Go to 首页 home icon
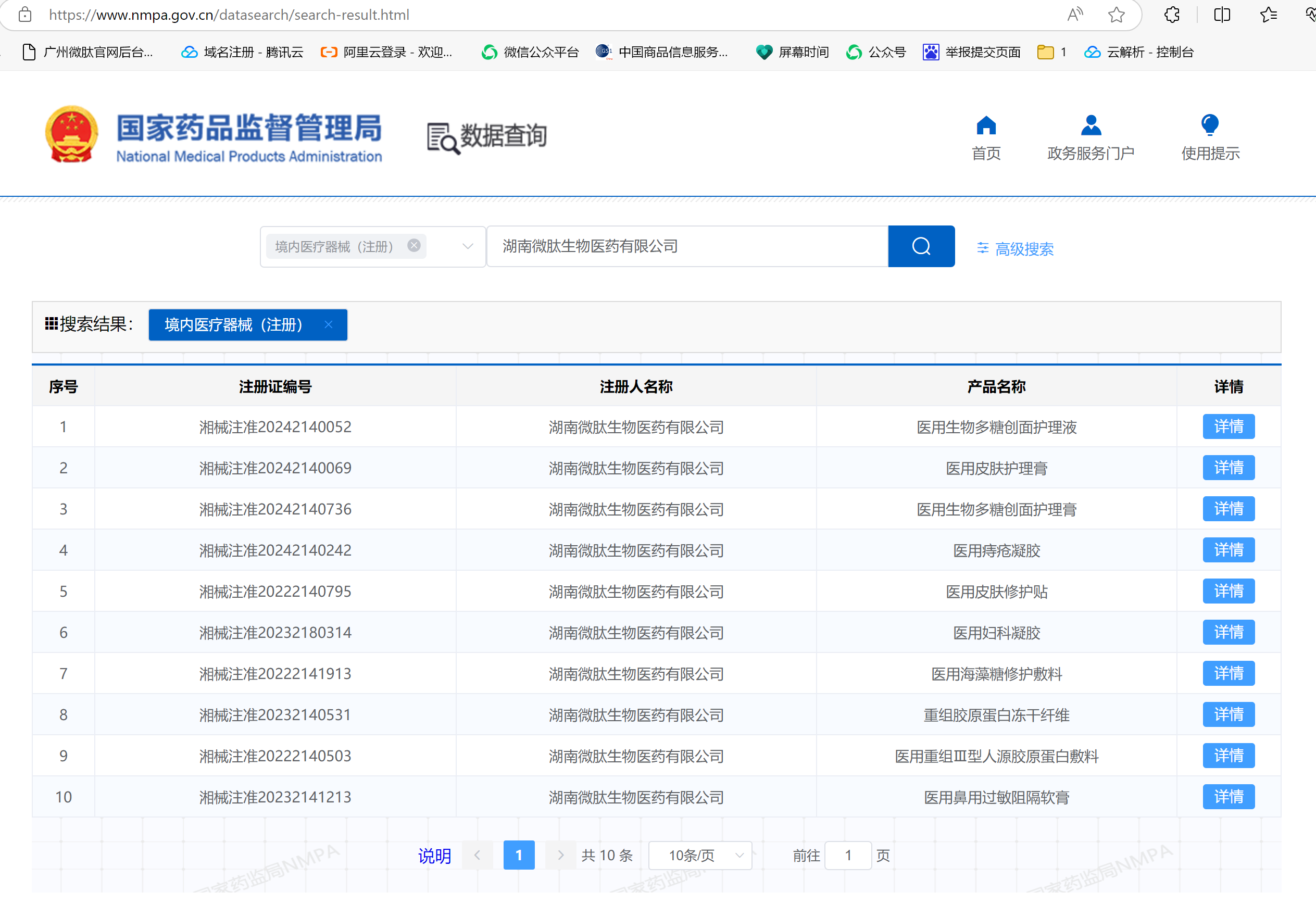1316x917 pixels. tap(986, 125)
